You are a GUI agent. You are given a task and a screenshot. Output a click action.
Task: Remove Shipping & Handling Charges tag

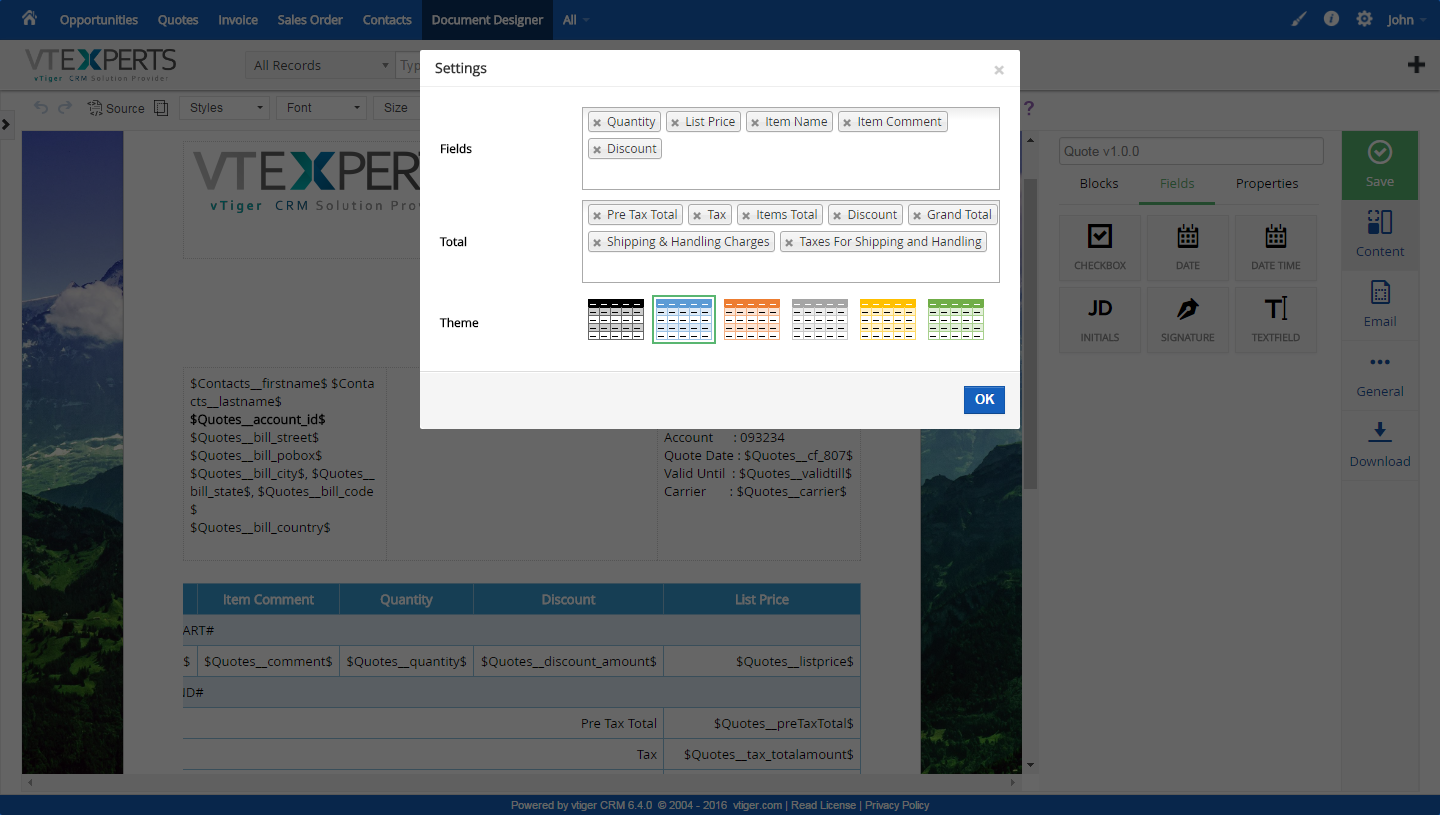[x=597, y=242]
